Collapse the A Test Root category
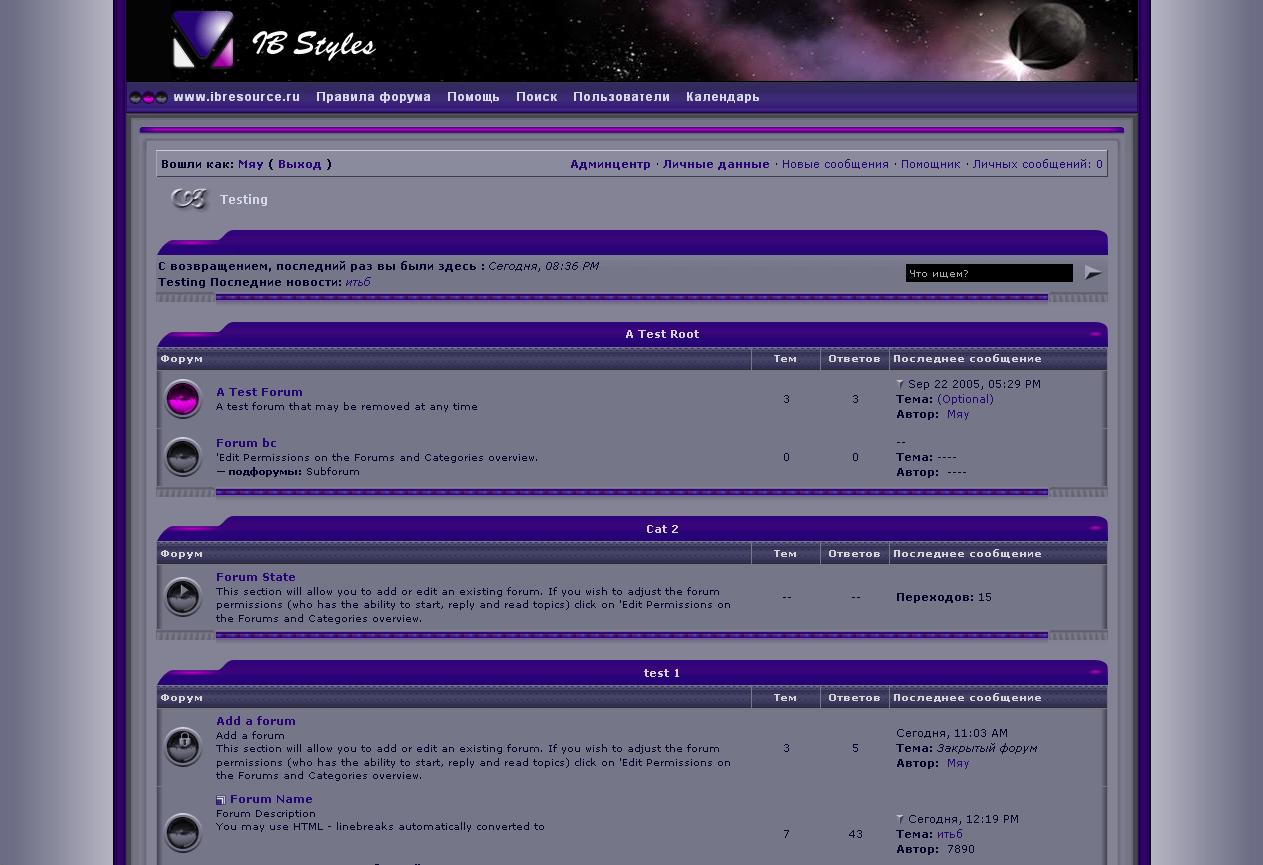Image resolution: width=1263 pixels, height=865 pixels. point(1095,334)
